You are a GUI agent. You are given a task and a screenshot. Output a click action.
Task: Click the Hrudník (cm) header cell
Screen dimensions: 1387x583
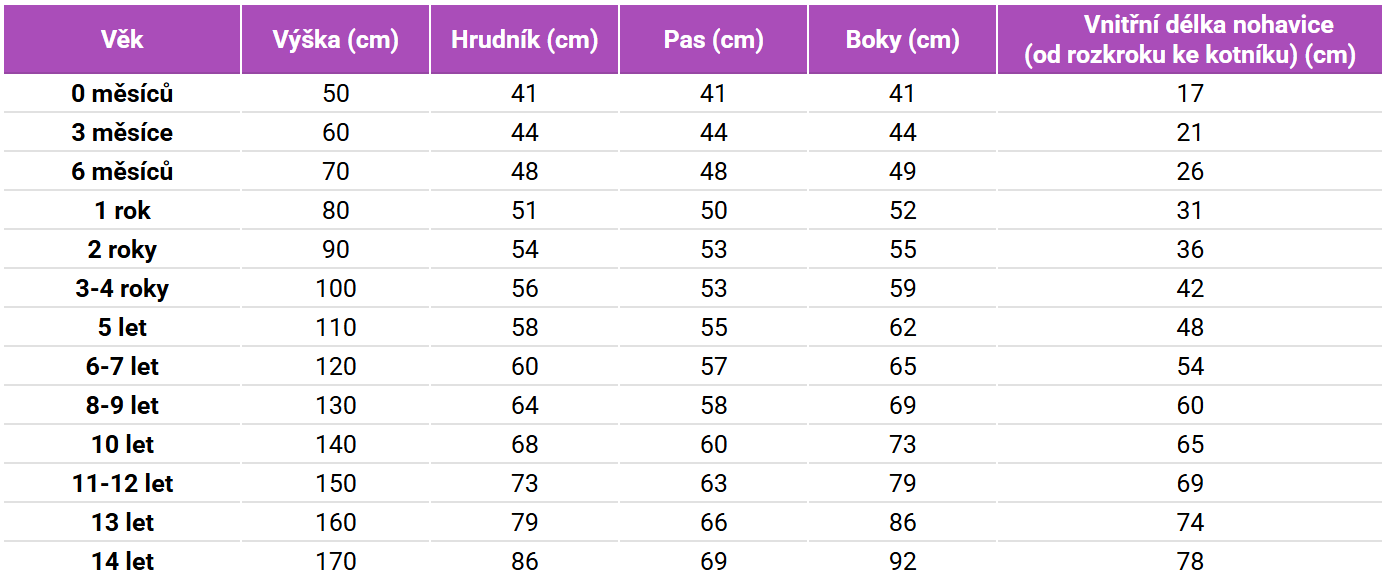[525, 40]
